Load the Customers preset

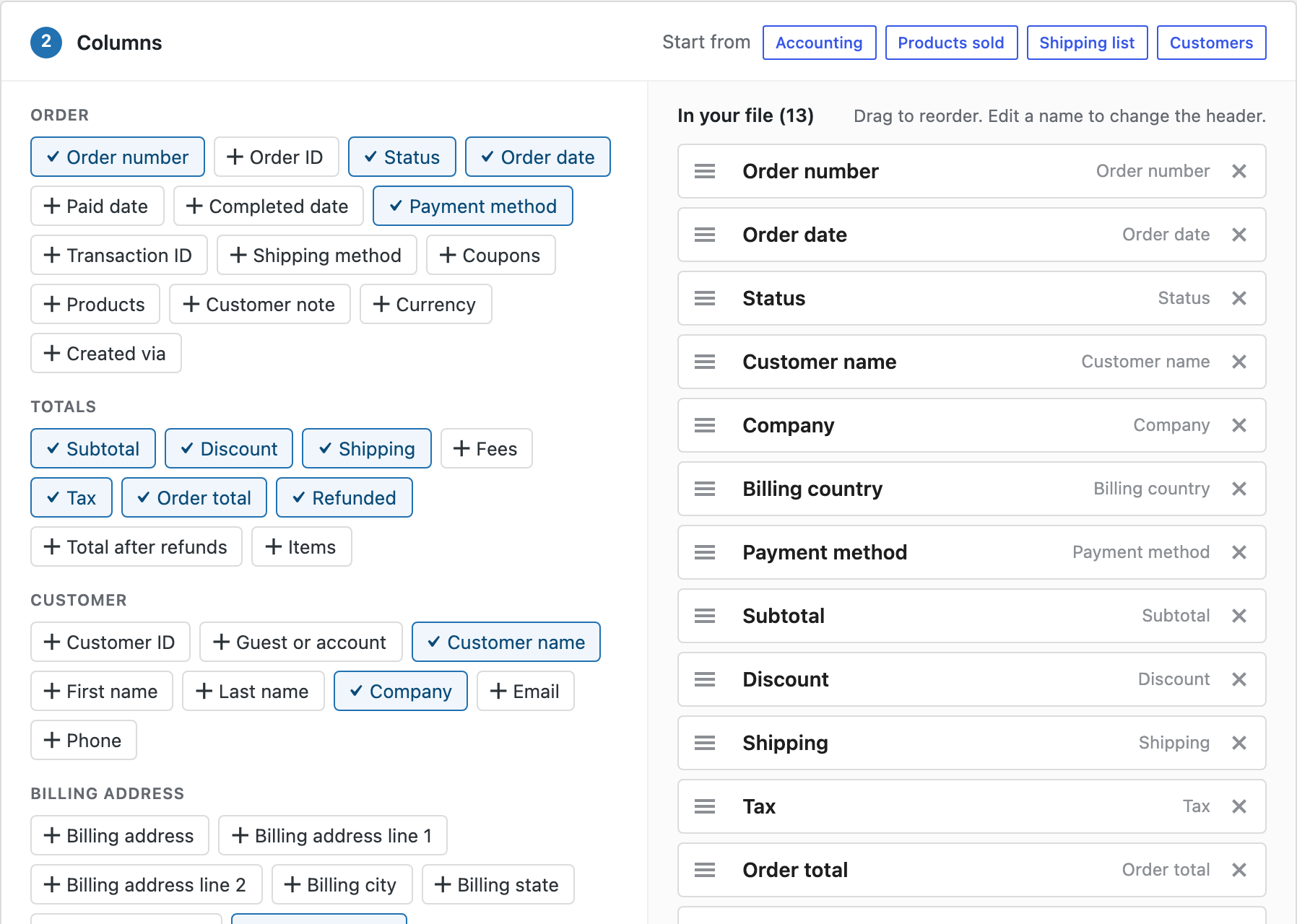[x=1212, y=43]
